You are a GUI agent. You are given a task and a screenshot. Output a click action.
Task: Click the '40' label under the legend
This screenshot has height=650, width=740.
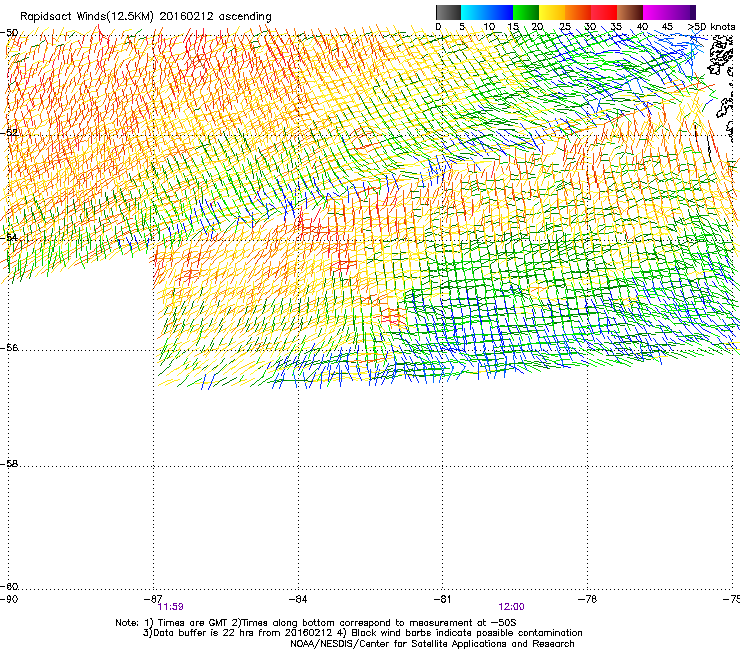pyautogui.click(x=642, y=27)
